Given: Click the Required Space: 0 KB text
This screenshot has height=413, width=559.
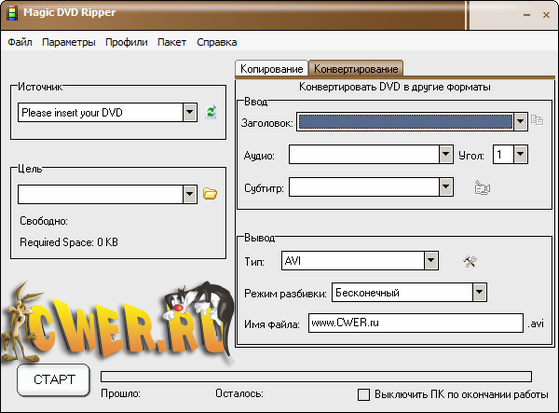Looking at the screenshot, I should click(x=69, y=242).
